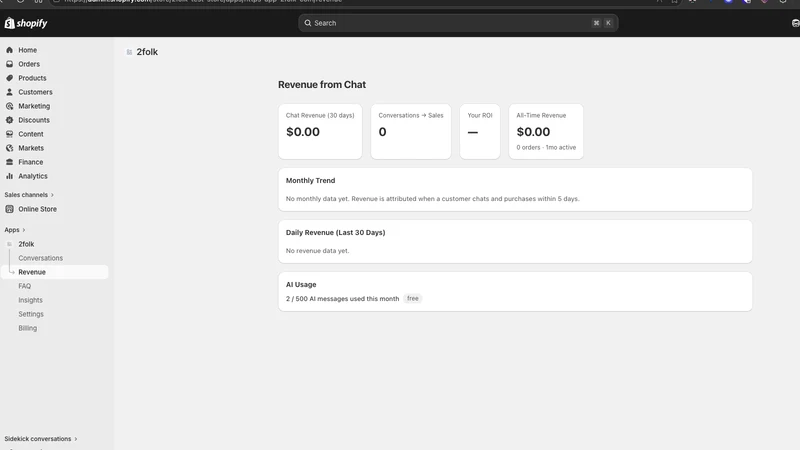Expand the Sales channels section
800x450 pixels.
pos(29,195)
